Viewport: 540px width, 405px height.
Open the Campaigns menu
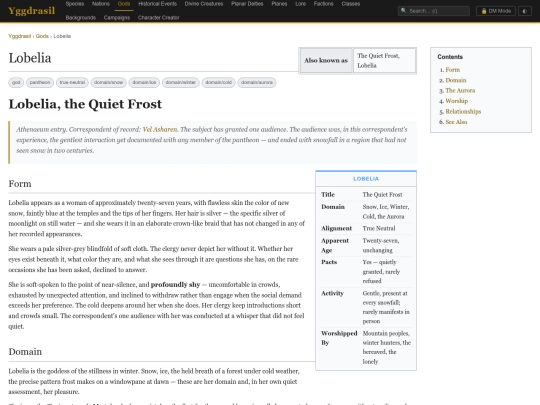(117, 18)
